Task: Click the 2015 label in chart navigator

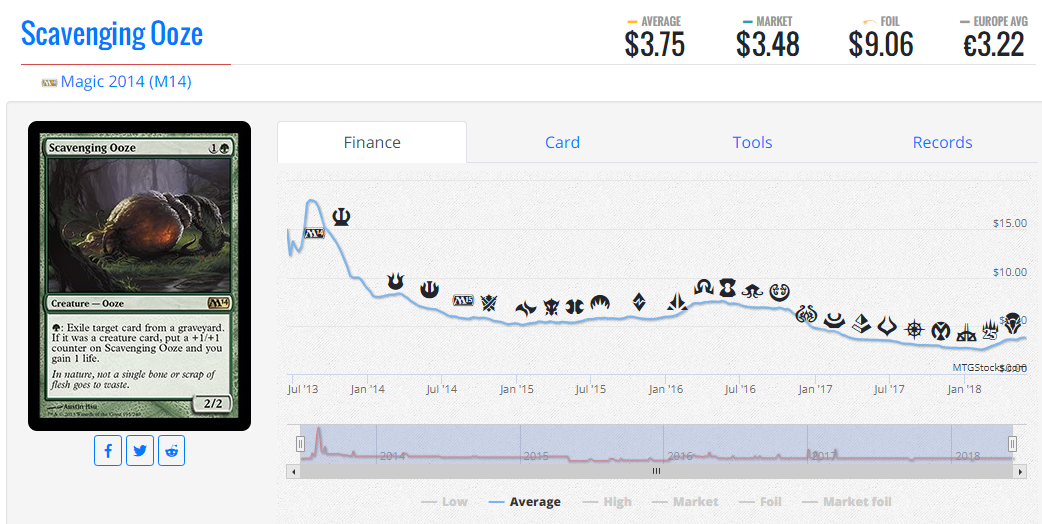Action: pyautogui.click(x=536, y=456)
